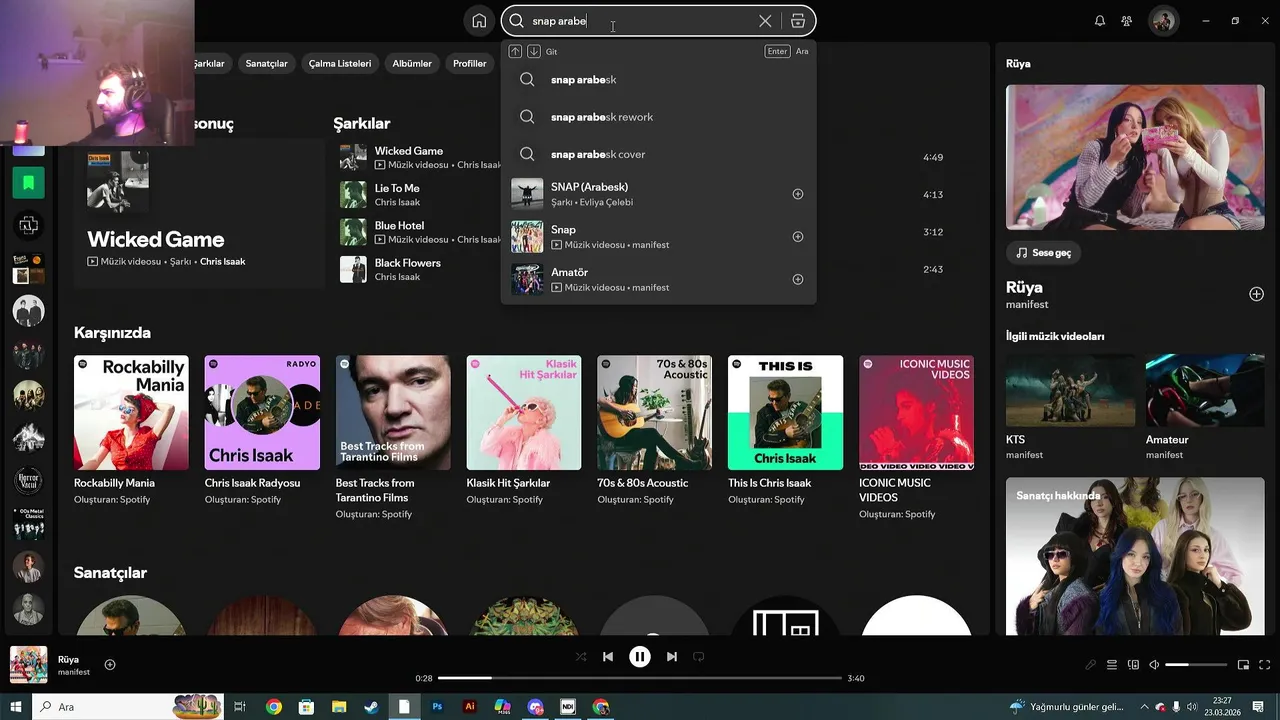Mute audio via the speaker icon
The height and width of the screenshot is (720, 1280).
click(x=1154, y=665)
